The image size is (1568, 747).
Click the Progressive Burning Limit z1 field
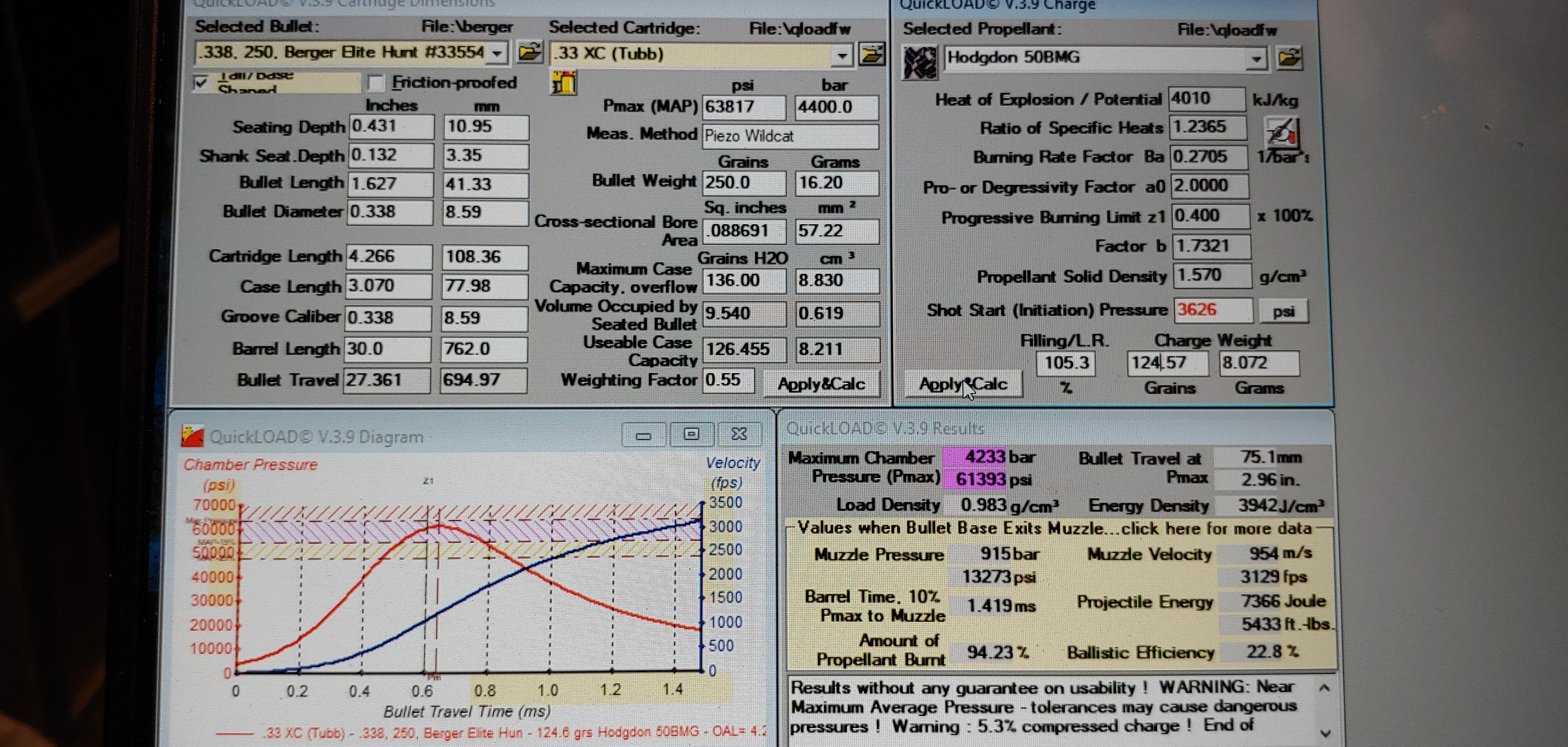click(x=1210, y=216)
